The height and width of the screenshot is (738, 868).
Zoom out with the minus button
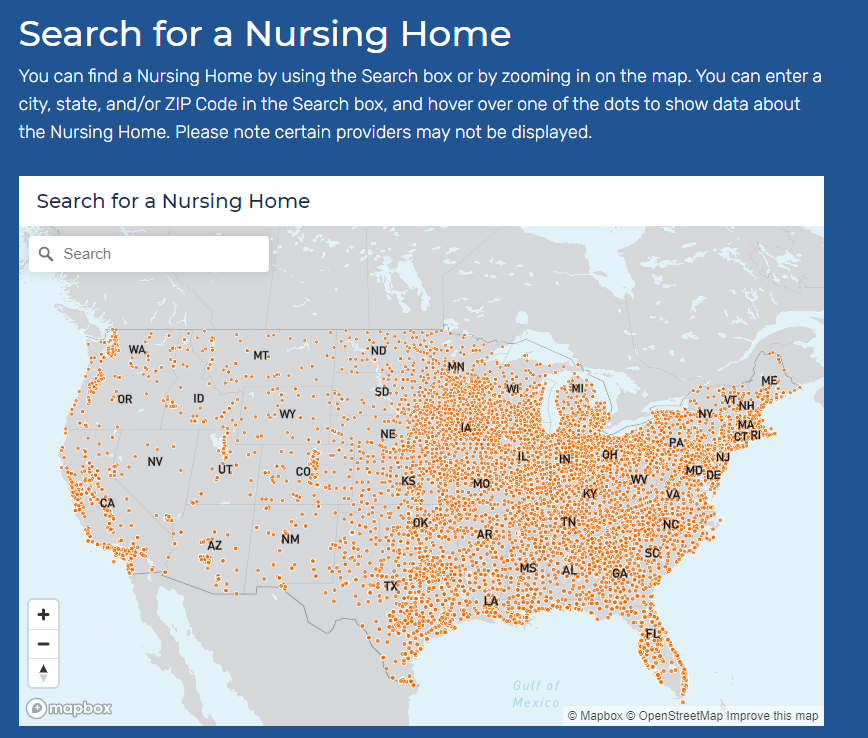(43, 644)
